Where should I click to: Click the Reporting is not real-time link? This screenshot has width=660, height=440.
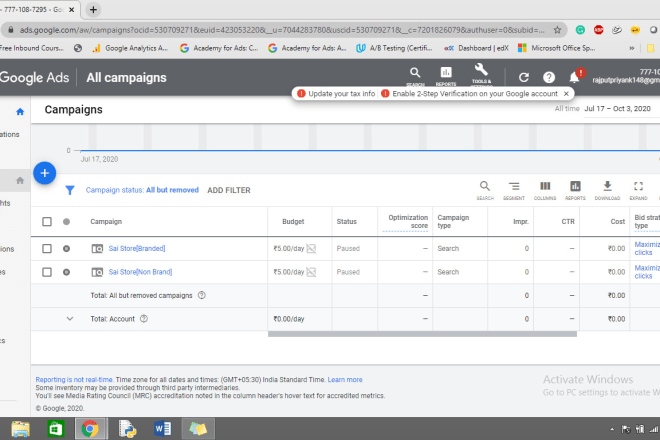(74, 379)
